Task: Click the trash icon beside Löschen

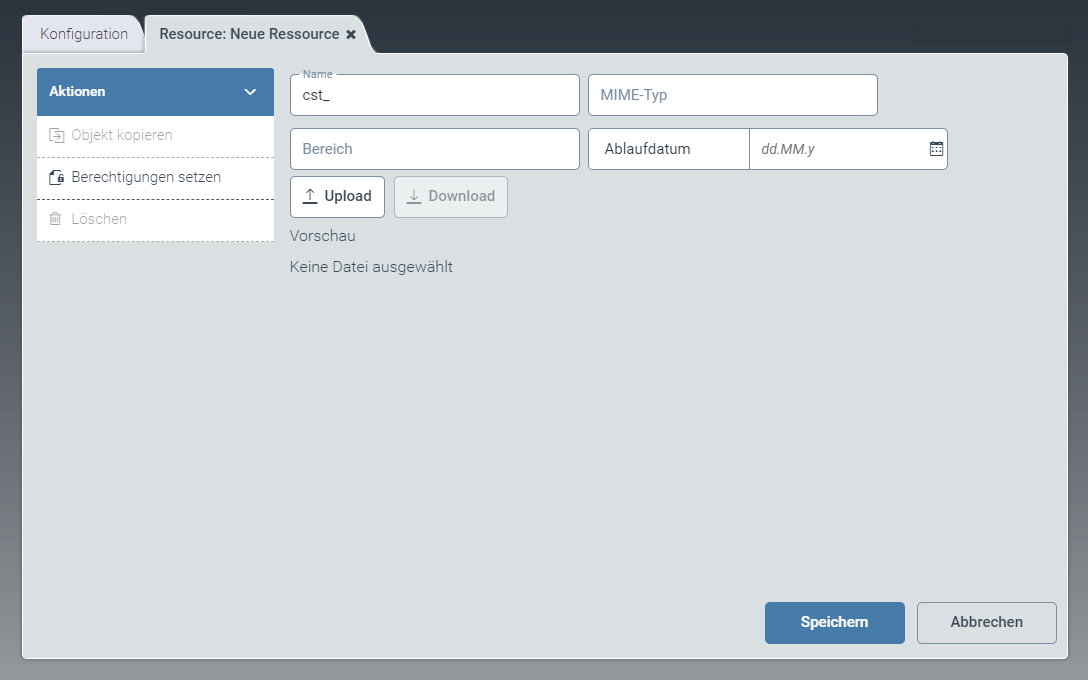Action: tap(56, 219)
